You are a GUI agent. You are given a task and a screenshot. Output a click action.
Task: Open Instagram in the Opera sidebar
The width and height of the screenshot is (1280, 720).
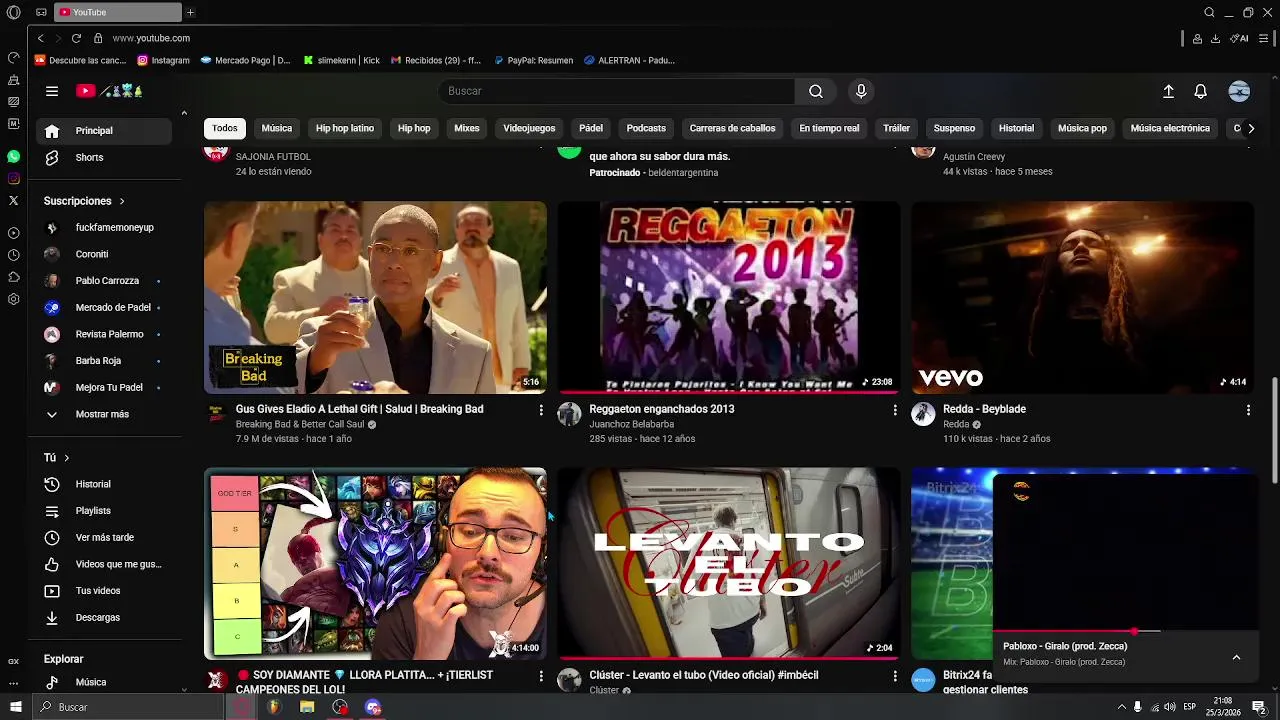coord(13,179)
